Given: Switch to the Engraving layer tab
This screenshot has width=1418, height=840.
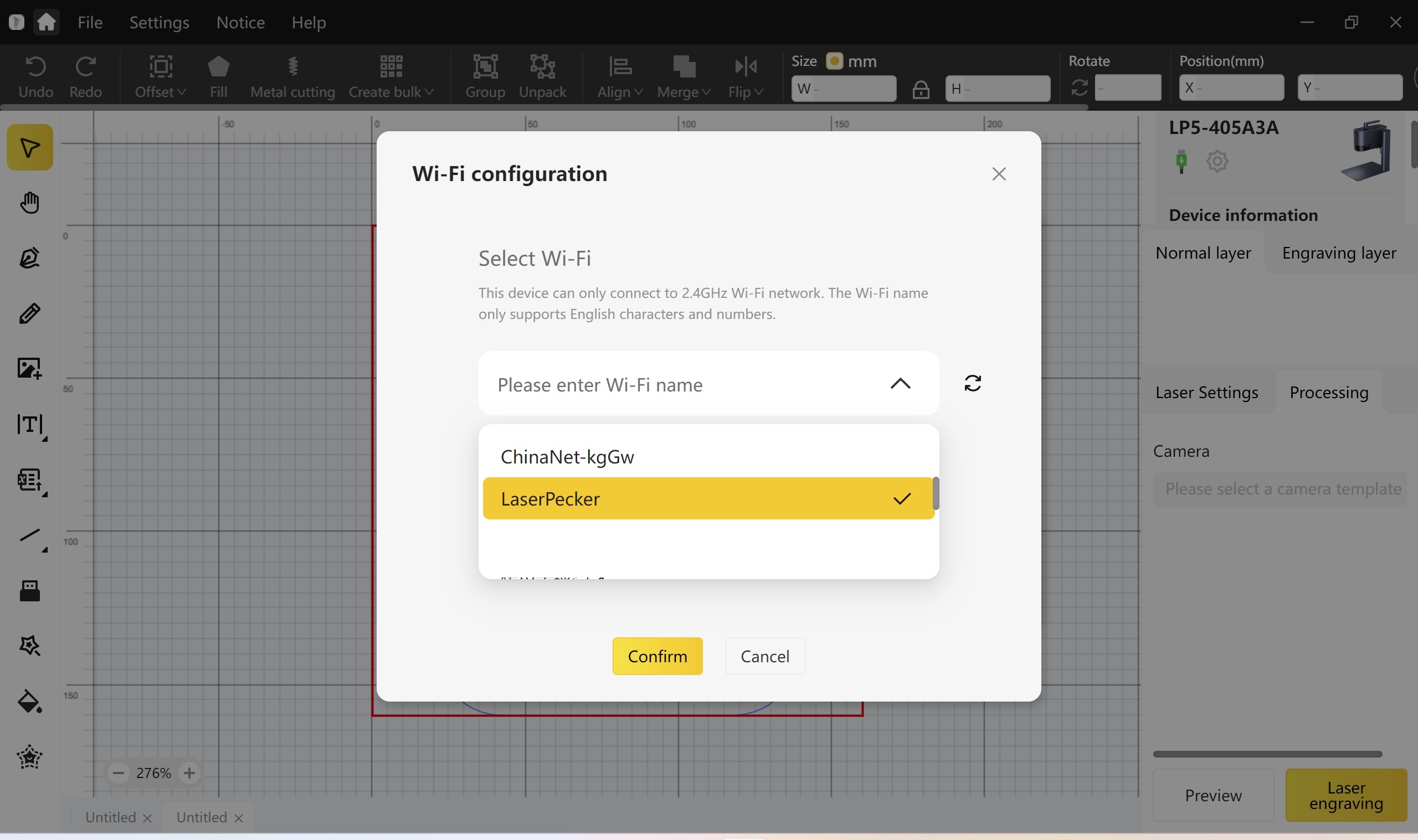Looking at the screenshot, I should 1338,253.
